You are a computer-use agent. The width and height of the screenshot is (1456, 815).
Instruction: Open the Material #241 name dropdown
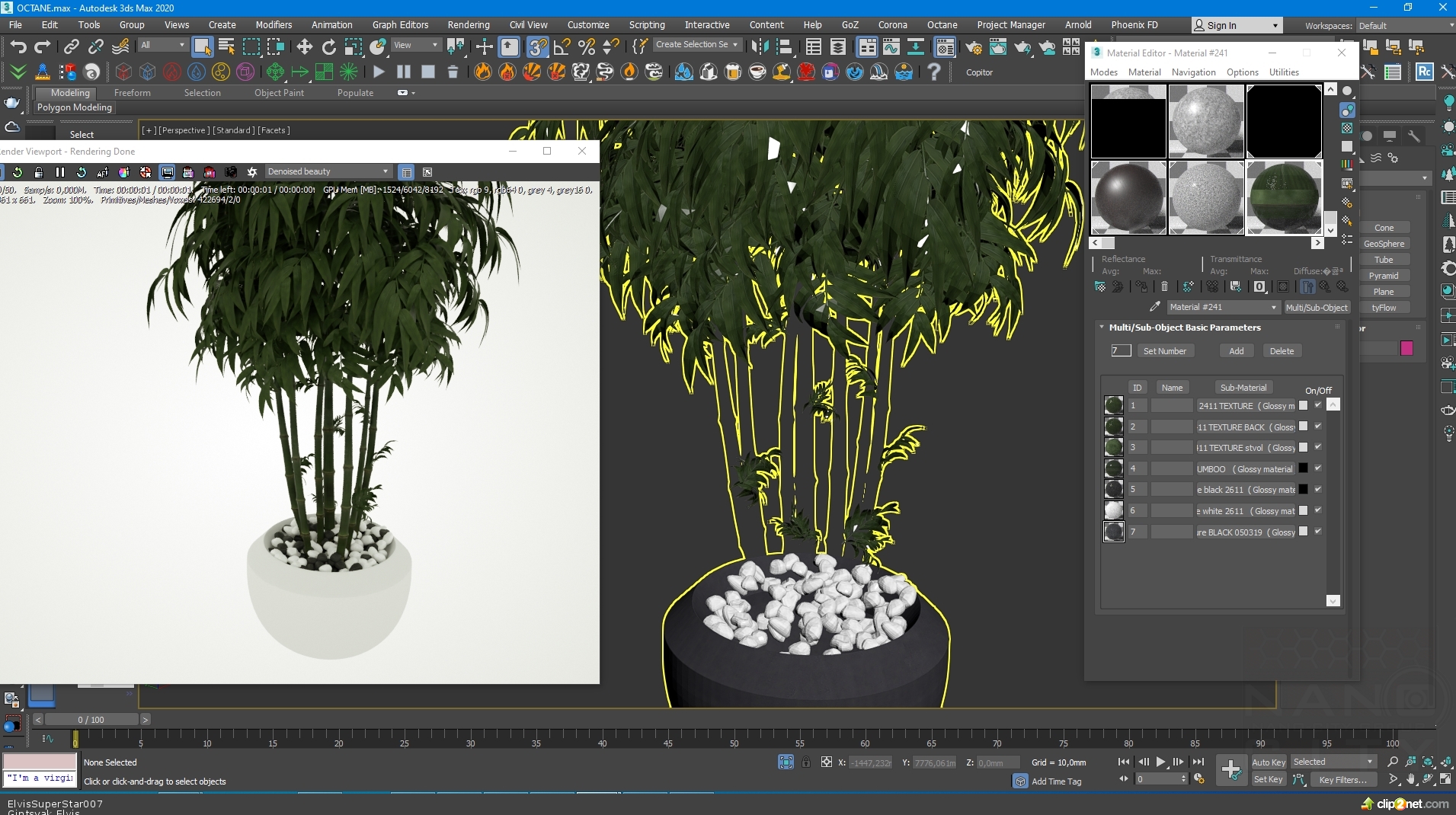(1273, 308)
